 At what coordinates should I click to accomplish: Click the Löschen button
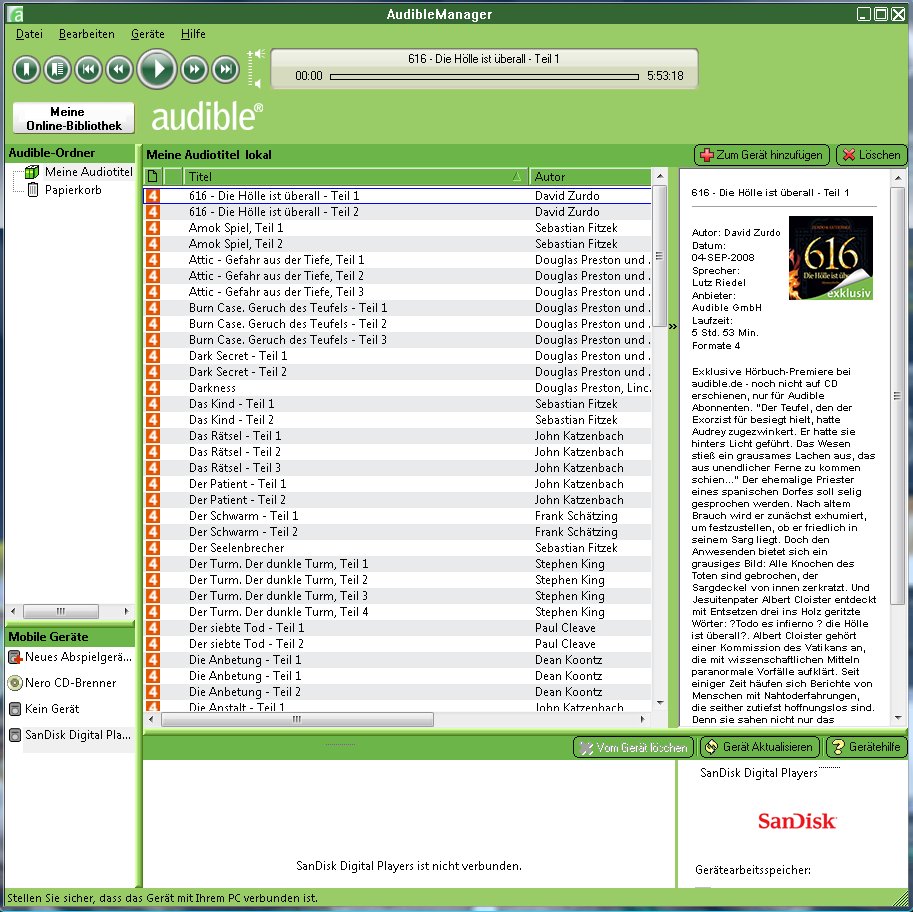point(872,155)
